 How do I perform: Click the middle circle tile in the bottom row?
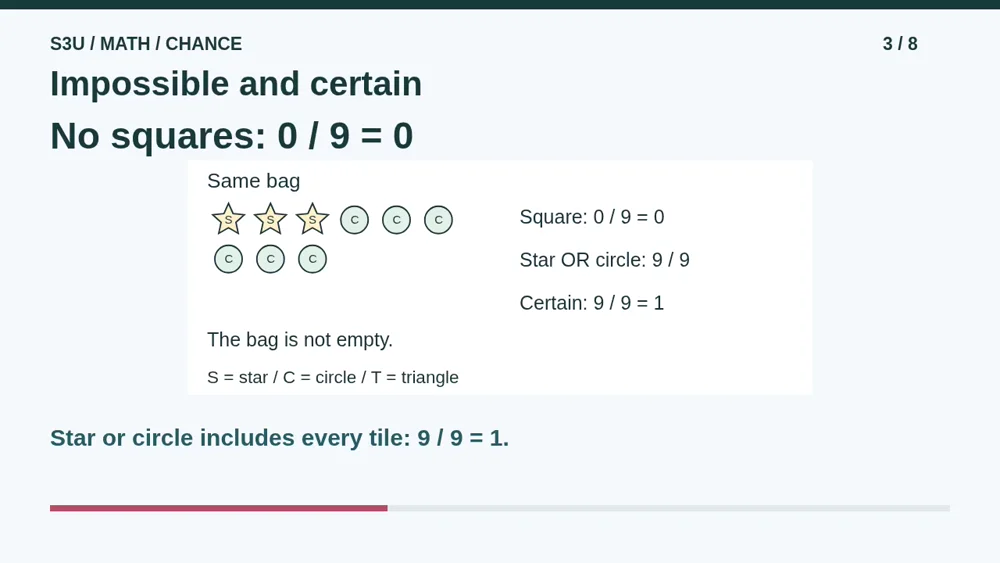270,260
